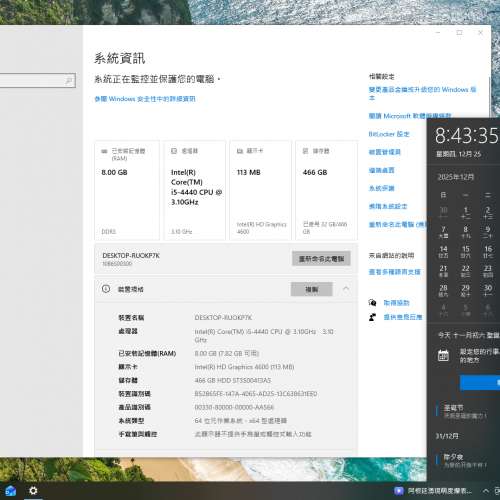Click the storage card icon
This screenshot has width=500, height=500.
(305, 151)
